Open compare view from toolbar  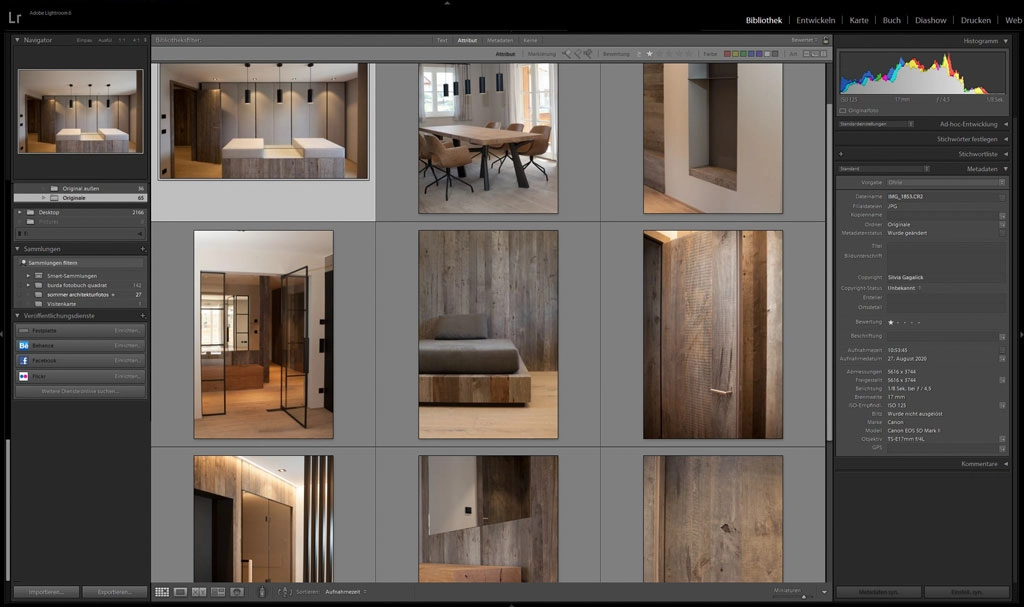coord(199,592)
